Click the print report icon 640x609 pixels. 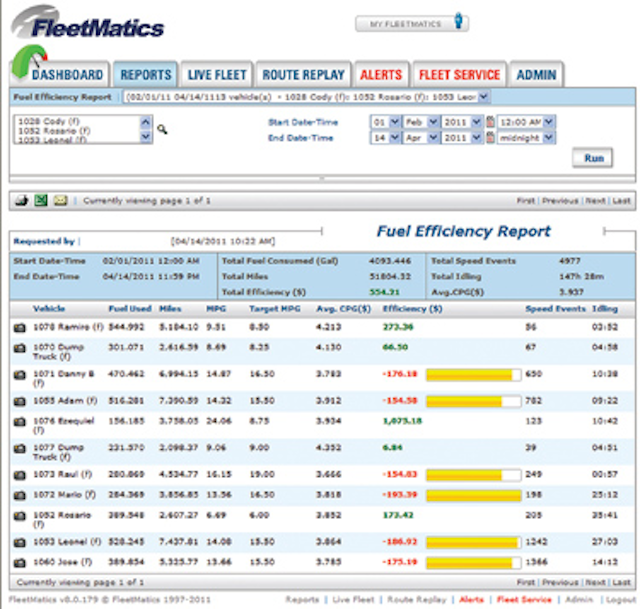point(22,200)
